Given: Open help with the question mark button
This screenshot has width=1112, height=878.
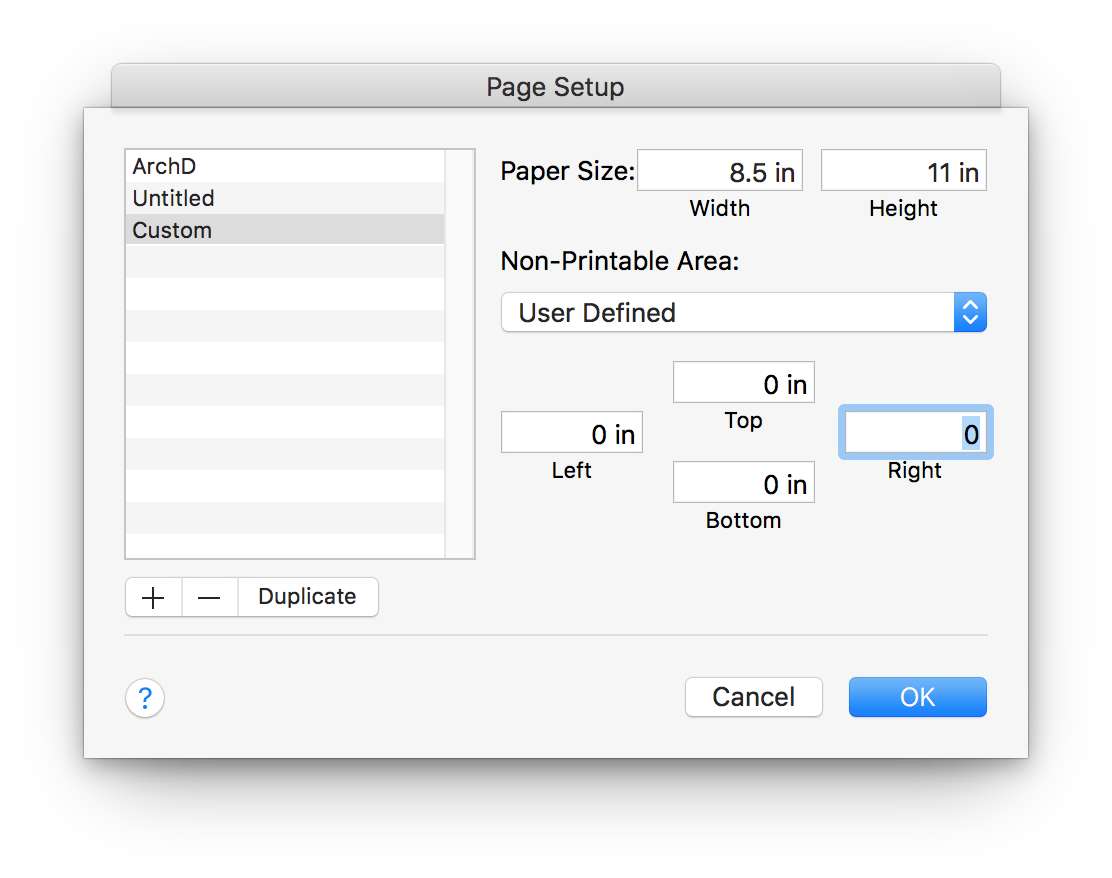Looking at the screenshot, I should pyautogui.click(x=145, y=698).
